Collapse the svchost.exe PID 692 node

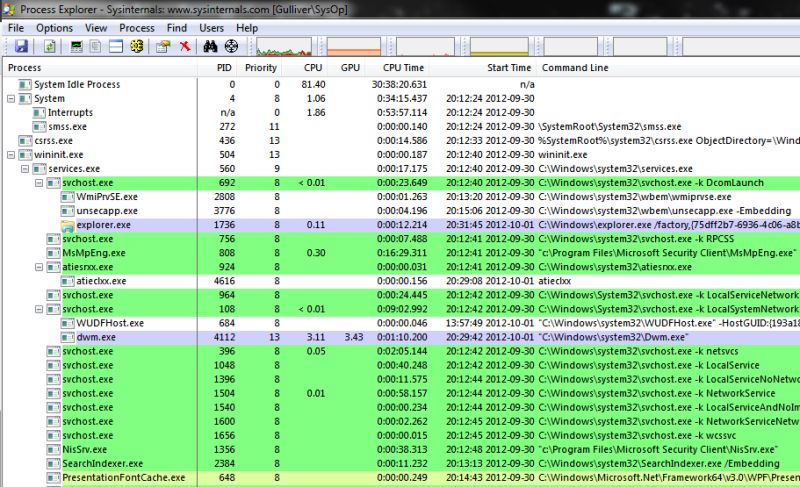point(39,183)
